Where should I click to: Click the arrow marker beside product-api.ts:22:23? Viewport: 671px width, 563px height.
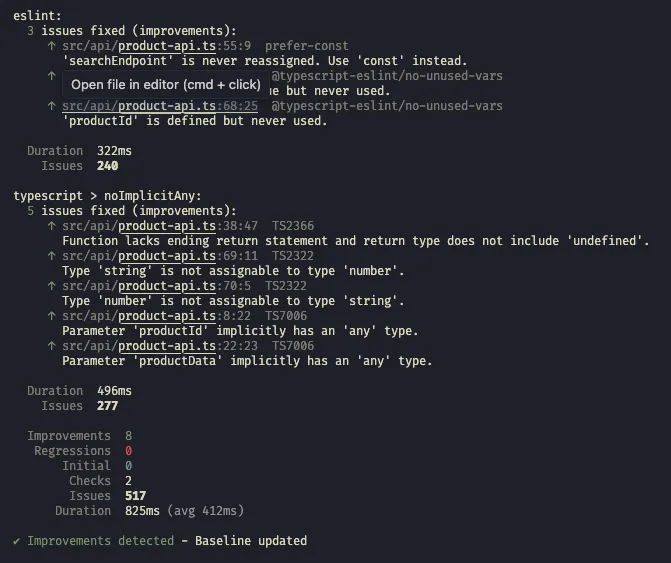51,346
